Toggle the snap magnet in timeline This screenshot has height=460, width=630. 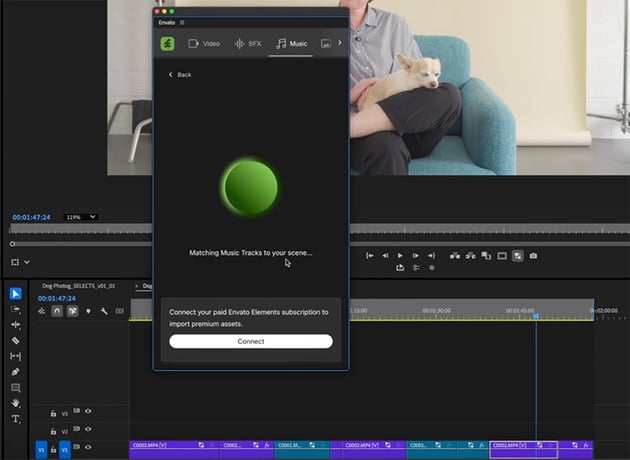coord(57,311)
